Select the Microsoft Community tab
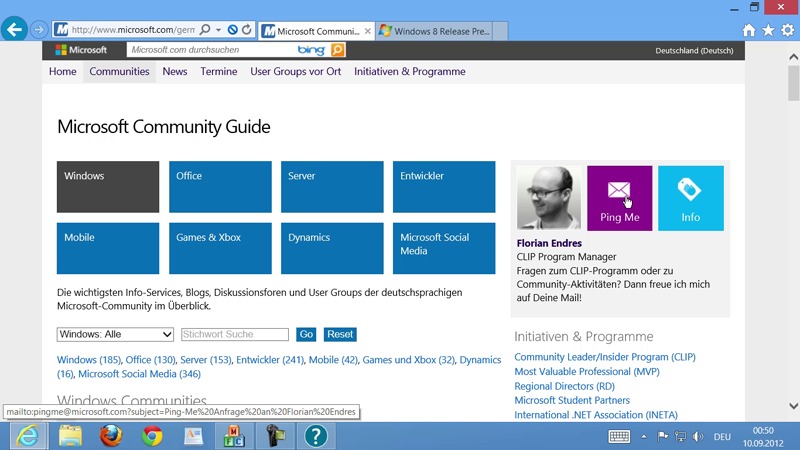The height and width of the screenshot is (450, 800). coord(316,31)
